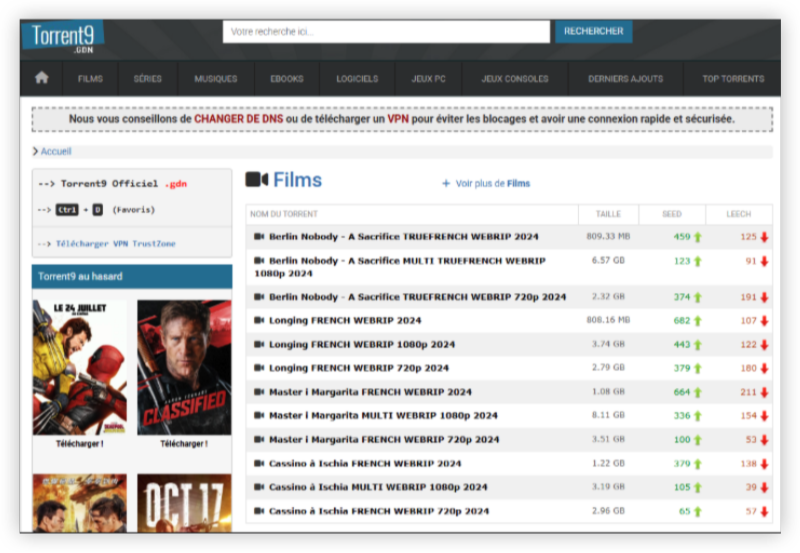The image size is (800, 553).
Task: Click the Torrent9 logo
Action: [x=63, y=37]
